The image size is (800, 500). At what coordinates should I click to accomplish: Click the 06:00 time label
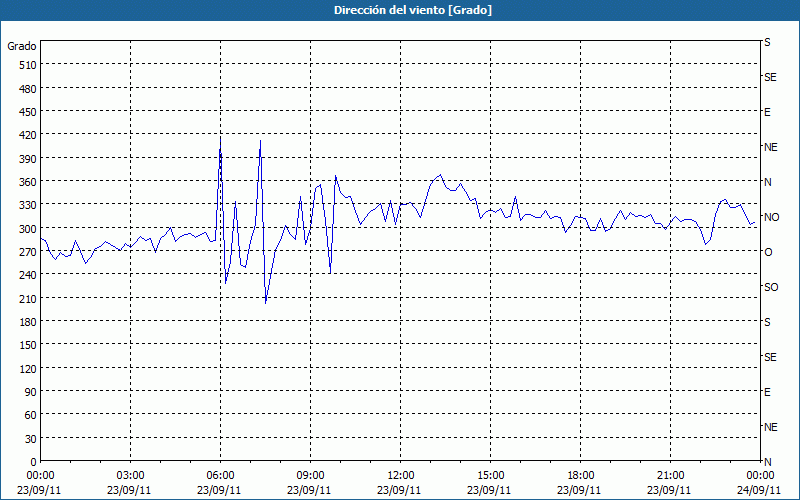coord(220,476)
